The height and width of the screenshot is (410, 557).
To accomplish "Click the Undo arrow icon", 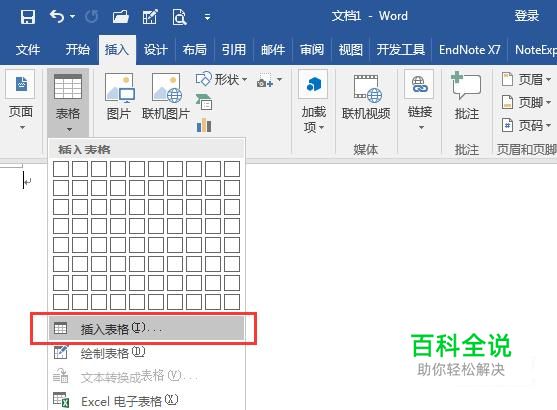I will [x=57, y=16].
